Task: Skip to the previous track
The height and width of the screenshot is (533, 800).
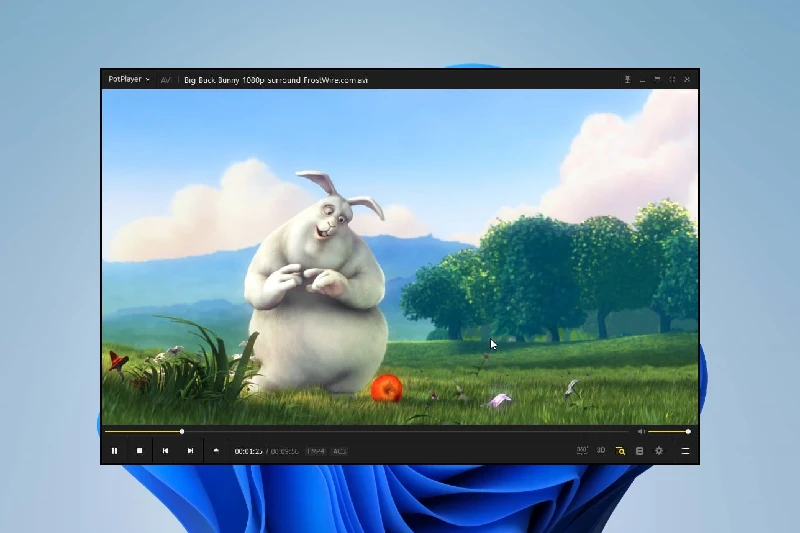Action: 165,451
